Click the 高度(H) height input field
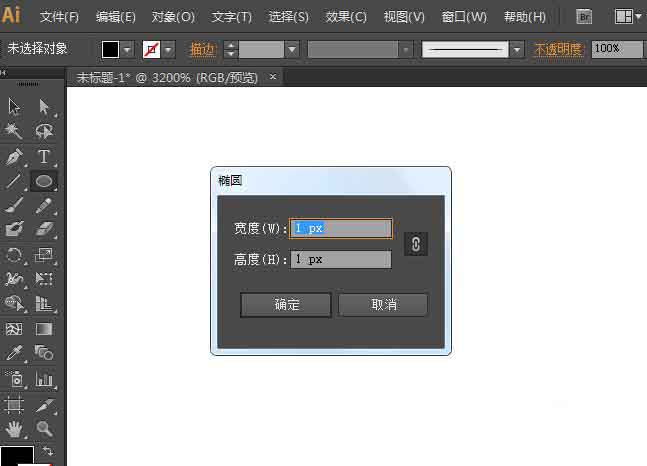Screen dimensions: 647x466 tap(341, 259)
